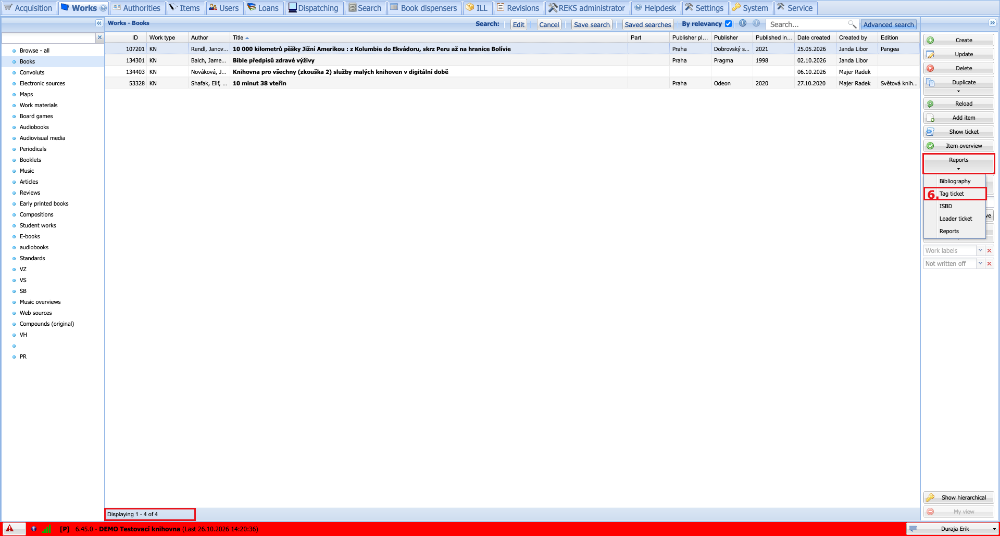Click the faded second round icon just before the Search box
This screenshot has width=1000, height=536.
(x=756, y=24)
